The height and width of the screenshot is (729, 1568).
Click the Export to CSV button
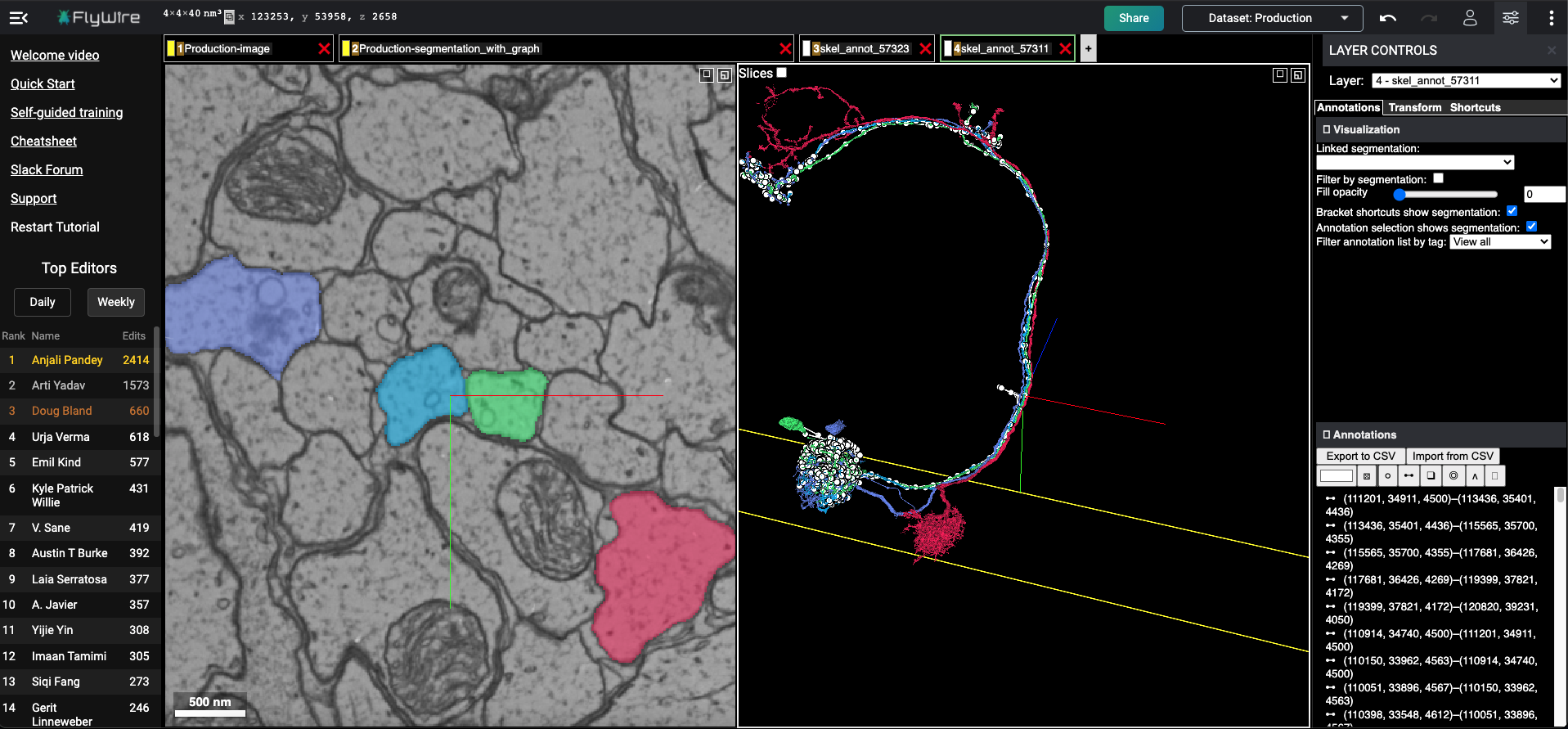coord(1360,457)
